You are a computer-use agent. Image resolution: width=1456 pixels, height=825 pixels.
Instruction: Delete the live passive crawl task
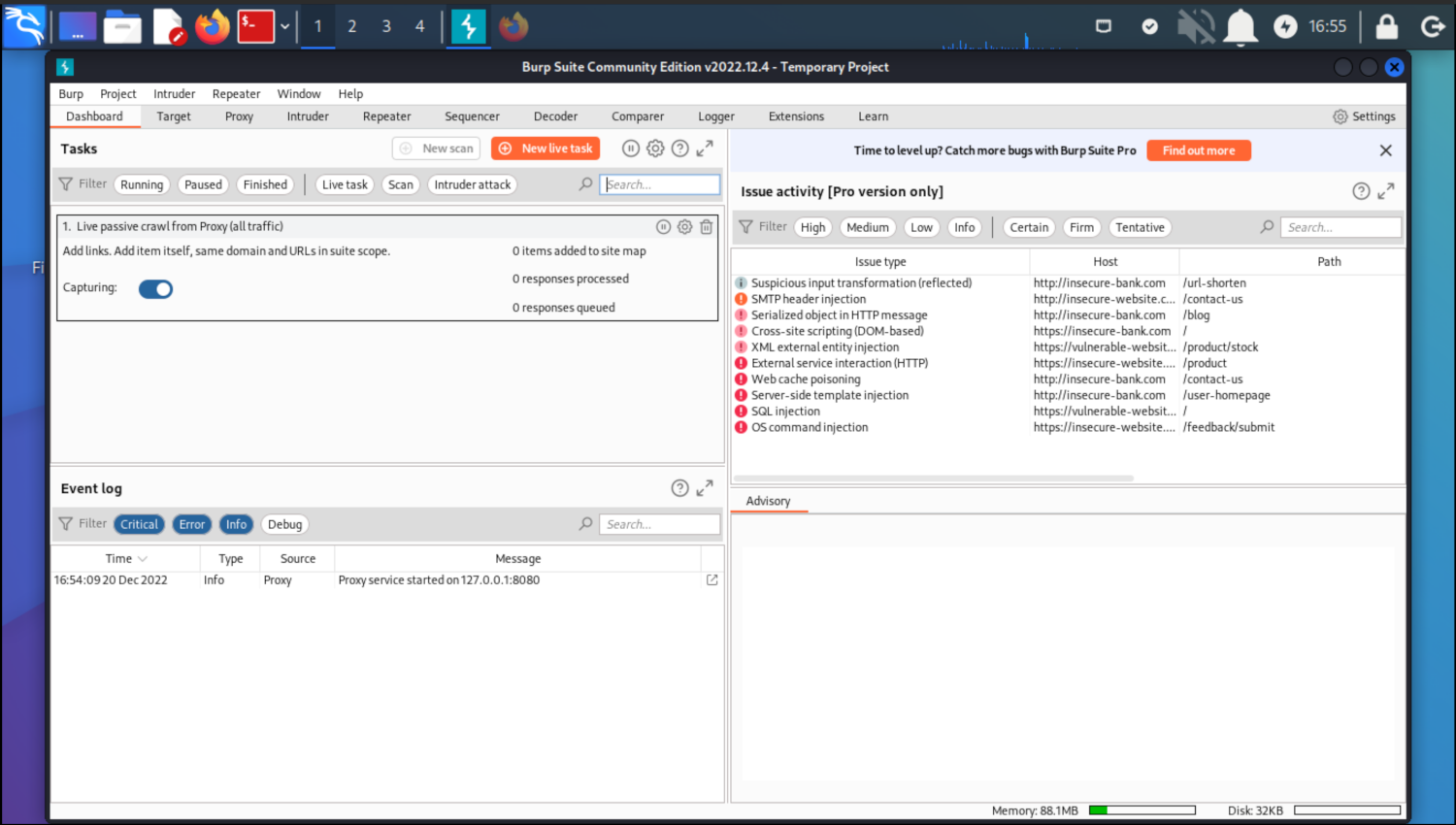tap(706, 226)
